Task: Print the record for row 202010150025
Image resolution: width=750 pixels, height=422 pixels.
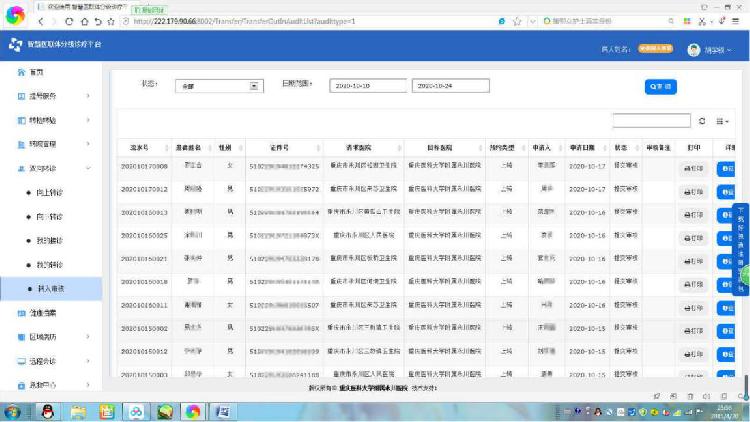Action: 693,238
